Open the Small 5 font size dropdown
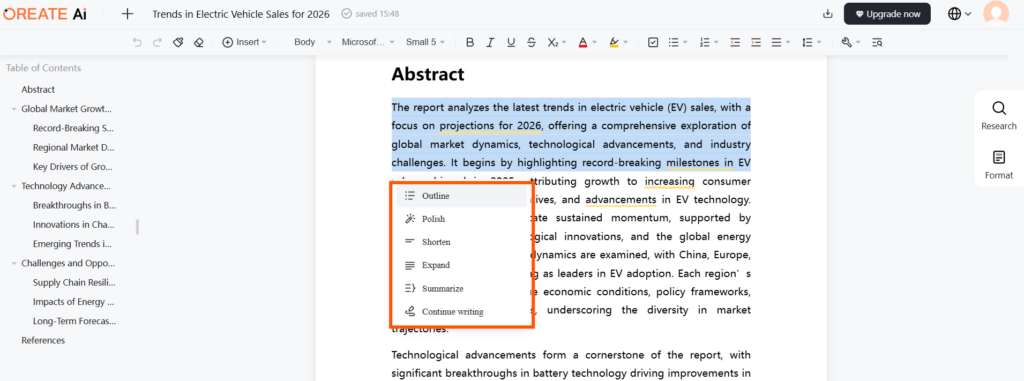Viewport: 1024px width, 381px height. (425, 42)
